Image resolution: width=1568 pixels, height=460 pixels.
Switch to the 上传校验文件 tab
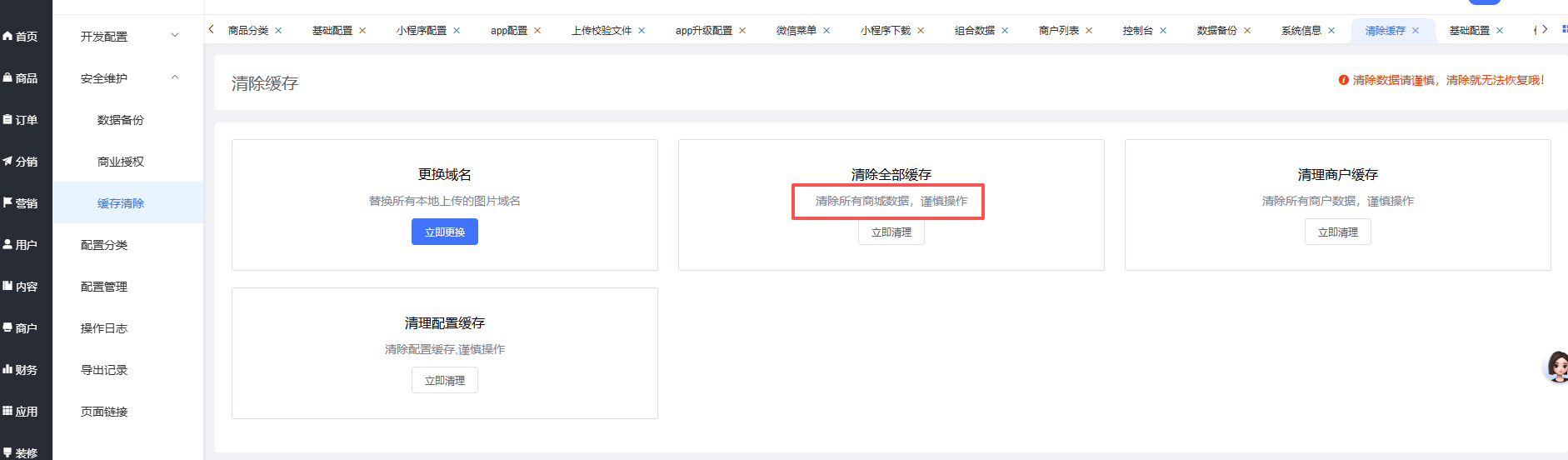click(x=602, y=31)
